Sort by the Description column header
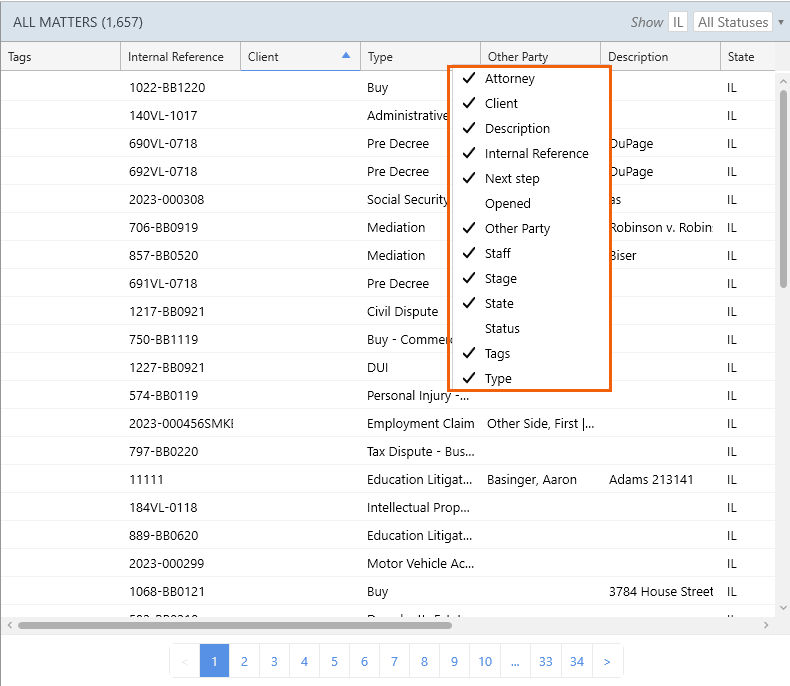Screen dimensions: 790x686 coord(660,56)
